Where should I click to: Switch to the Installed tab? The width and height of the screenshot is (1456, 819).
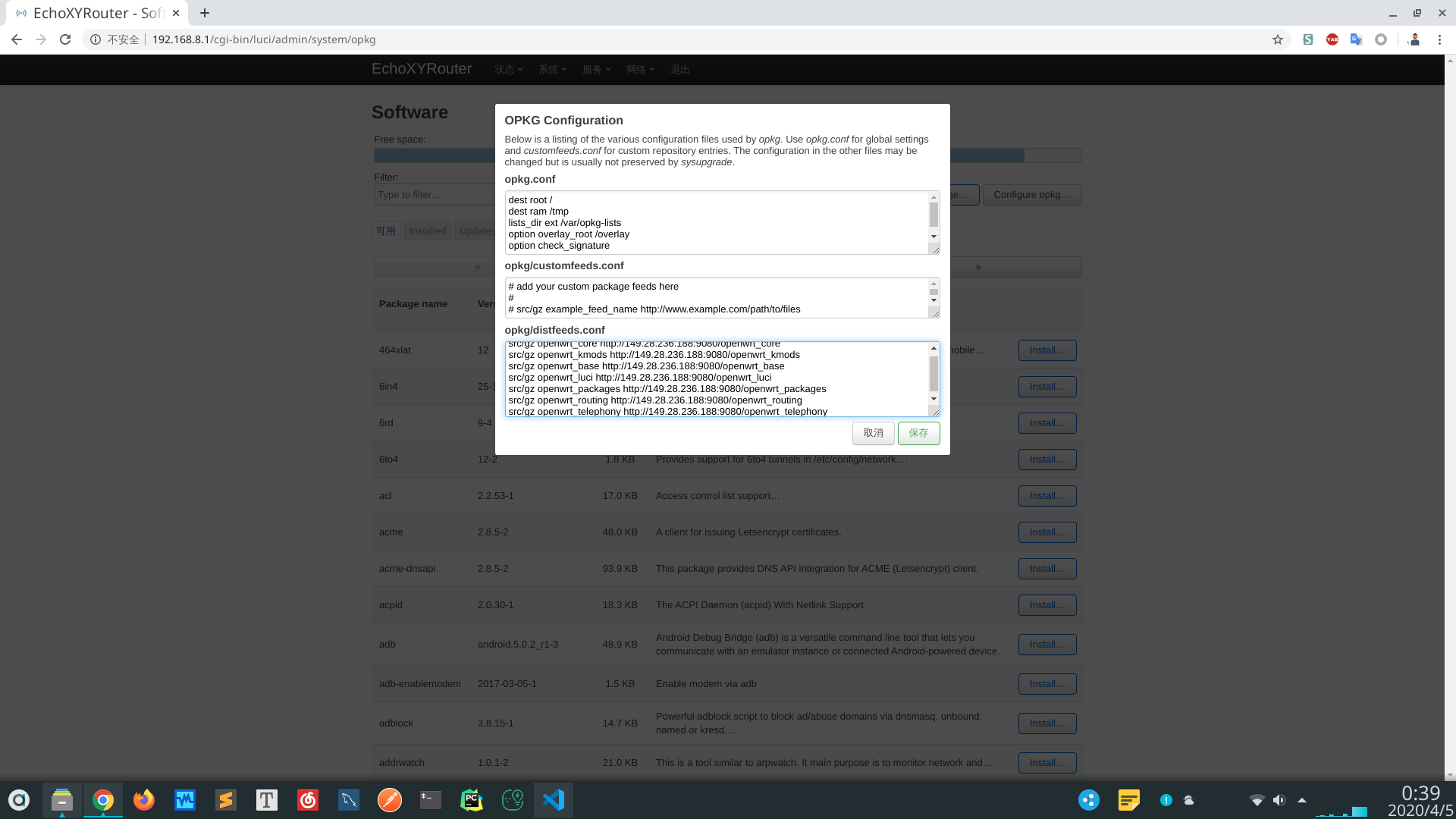[x=428, y=231]
